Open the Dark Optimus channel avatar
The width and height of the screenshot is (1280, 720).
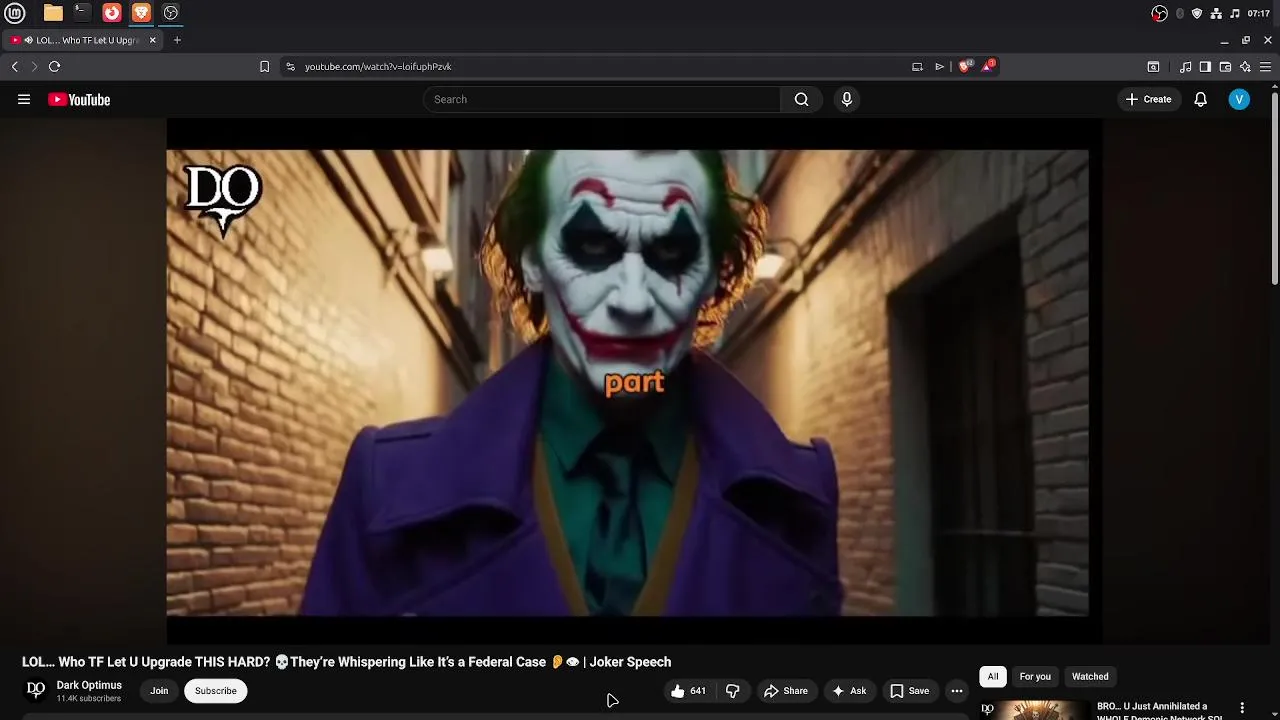[x=35, y=690]
